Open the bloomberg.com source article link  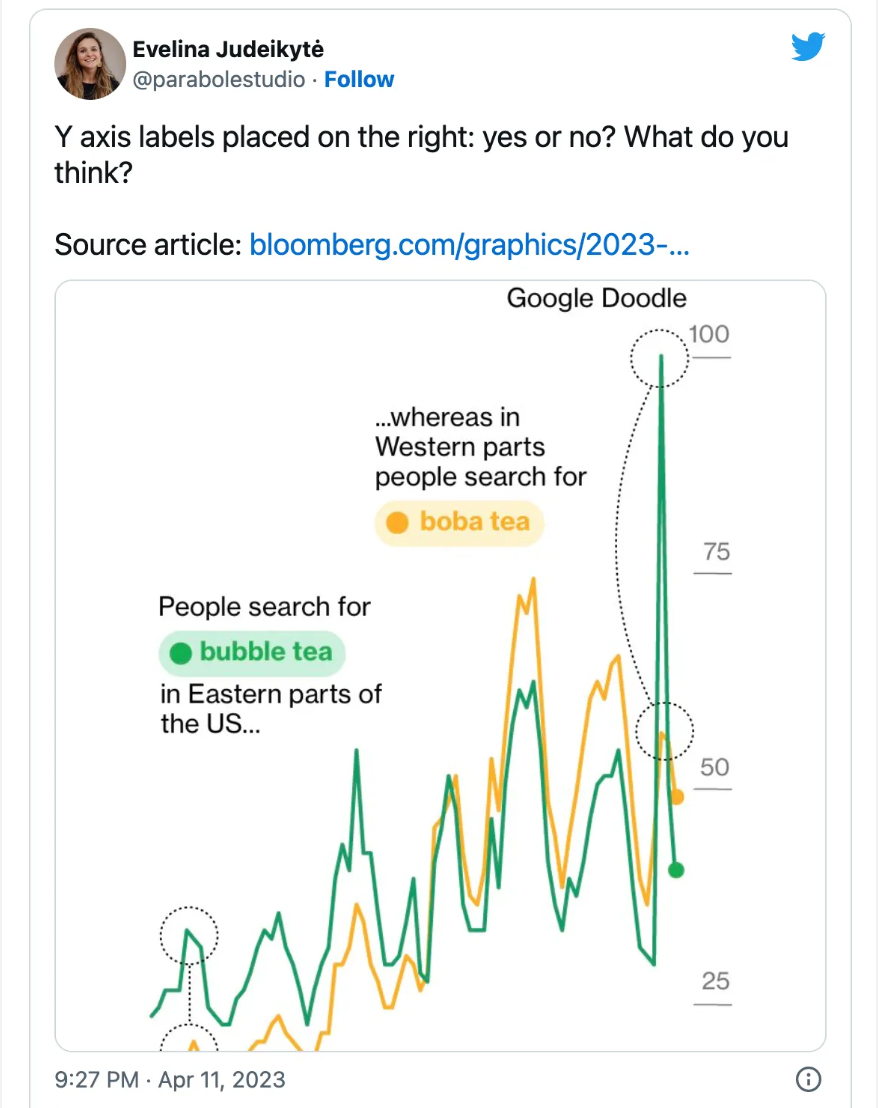[469, 244]
